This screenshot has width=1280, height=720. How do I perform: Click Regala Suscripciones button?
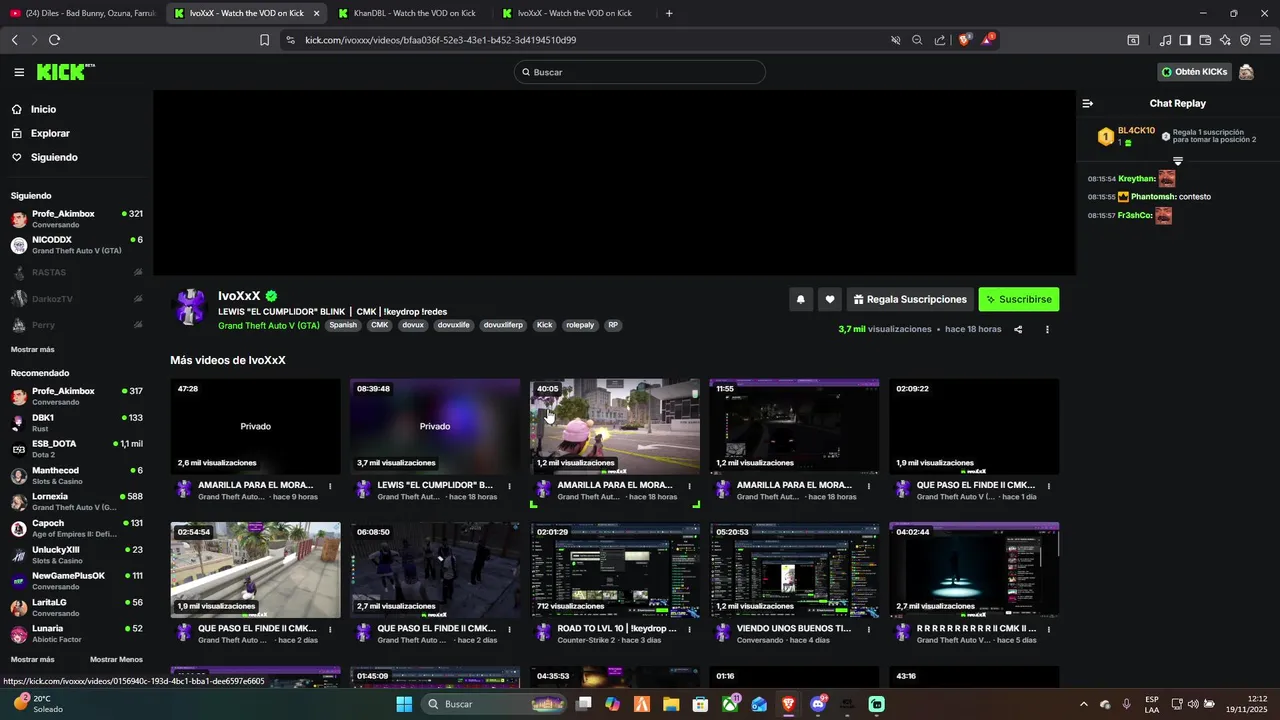click(x=910, y=299)
